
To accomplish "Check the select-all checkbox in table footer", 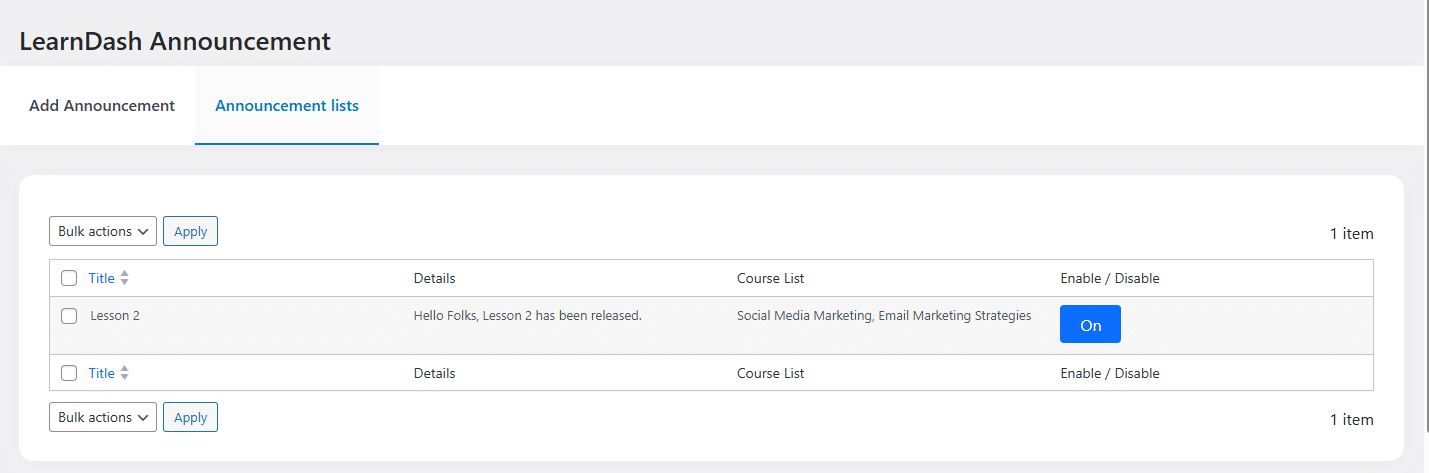I will [x=69, y=373].
